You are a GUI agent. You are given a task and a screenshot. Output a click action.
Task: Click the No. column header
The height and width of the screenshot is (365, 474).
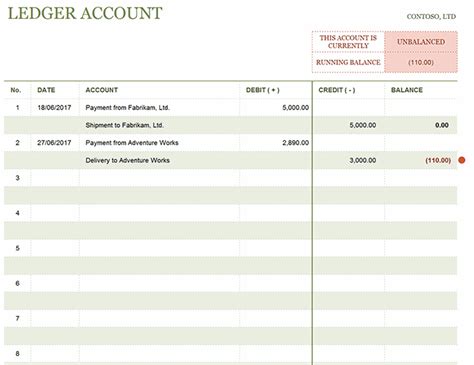[x=16, y=90]
